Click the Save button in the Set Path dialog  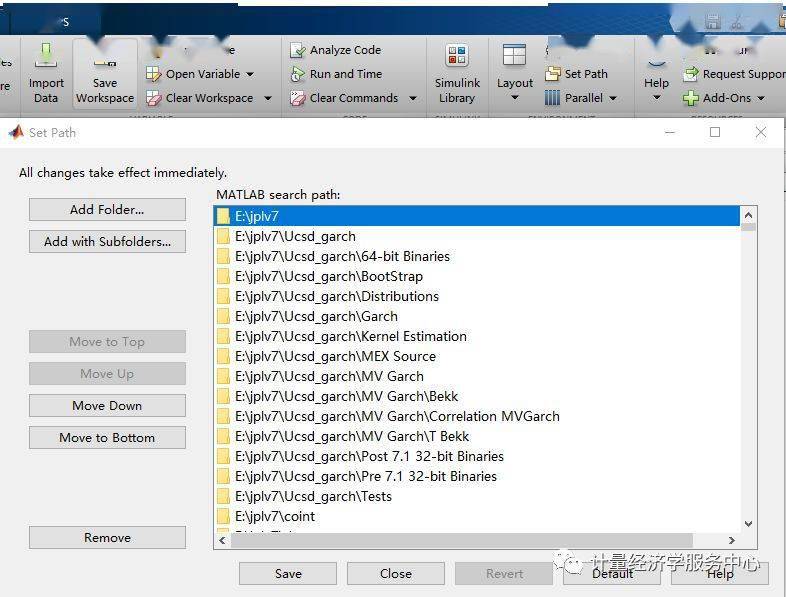[x=288, y=573]
